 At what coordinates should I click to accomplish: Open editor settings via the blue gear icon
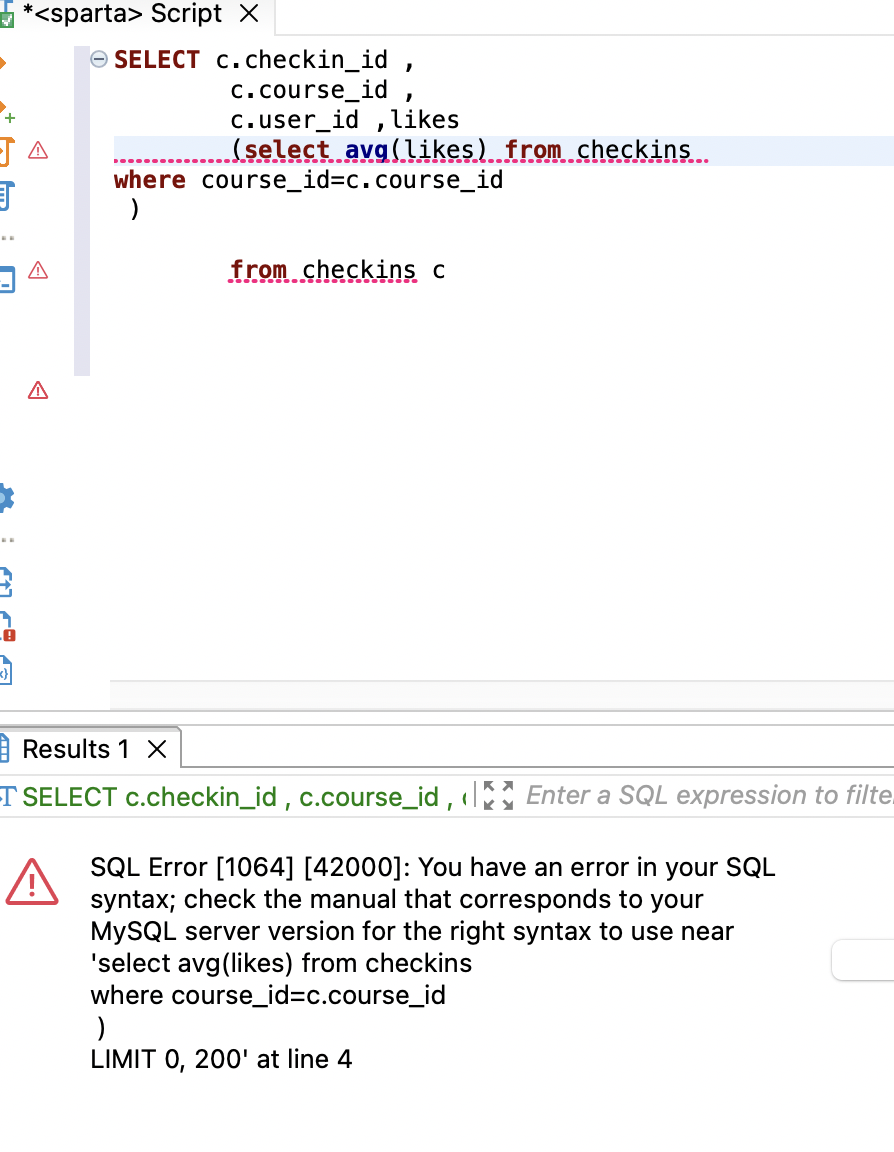[7, 498]
